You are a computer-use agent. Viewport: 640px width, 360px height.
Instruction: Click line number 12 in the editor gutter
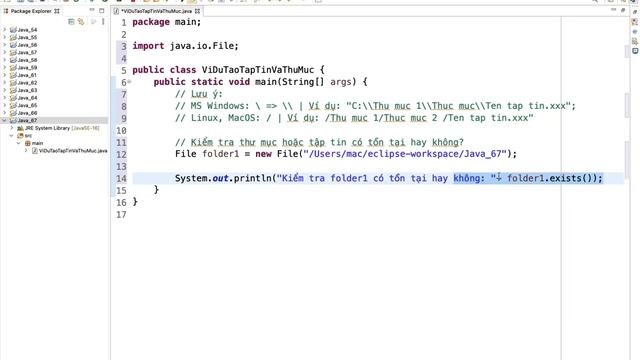coord(121,154)
